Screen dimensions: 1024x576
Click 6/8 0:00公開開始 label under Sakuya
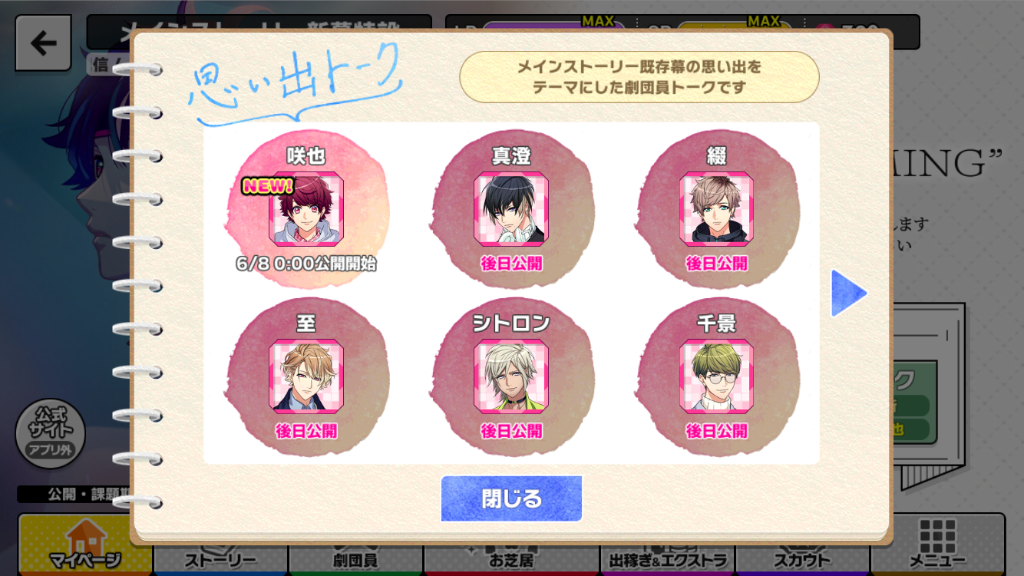pos(306,264)
